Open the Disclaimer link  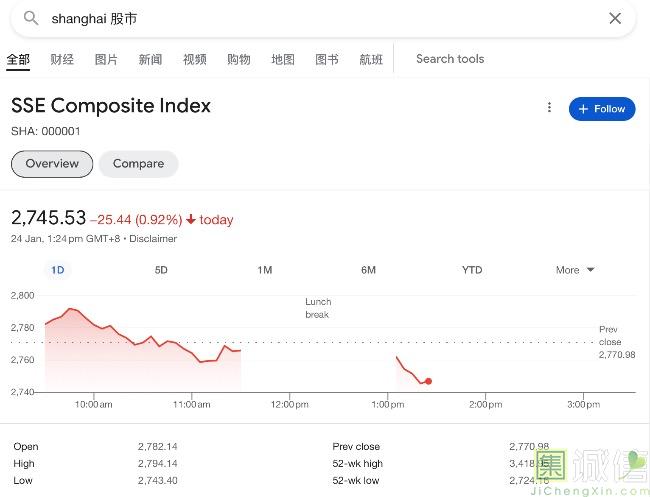[153, 239]
